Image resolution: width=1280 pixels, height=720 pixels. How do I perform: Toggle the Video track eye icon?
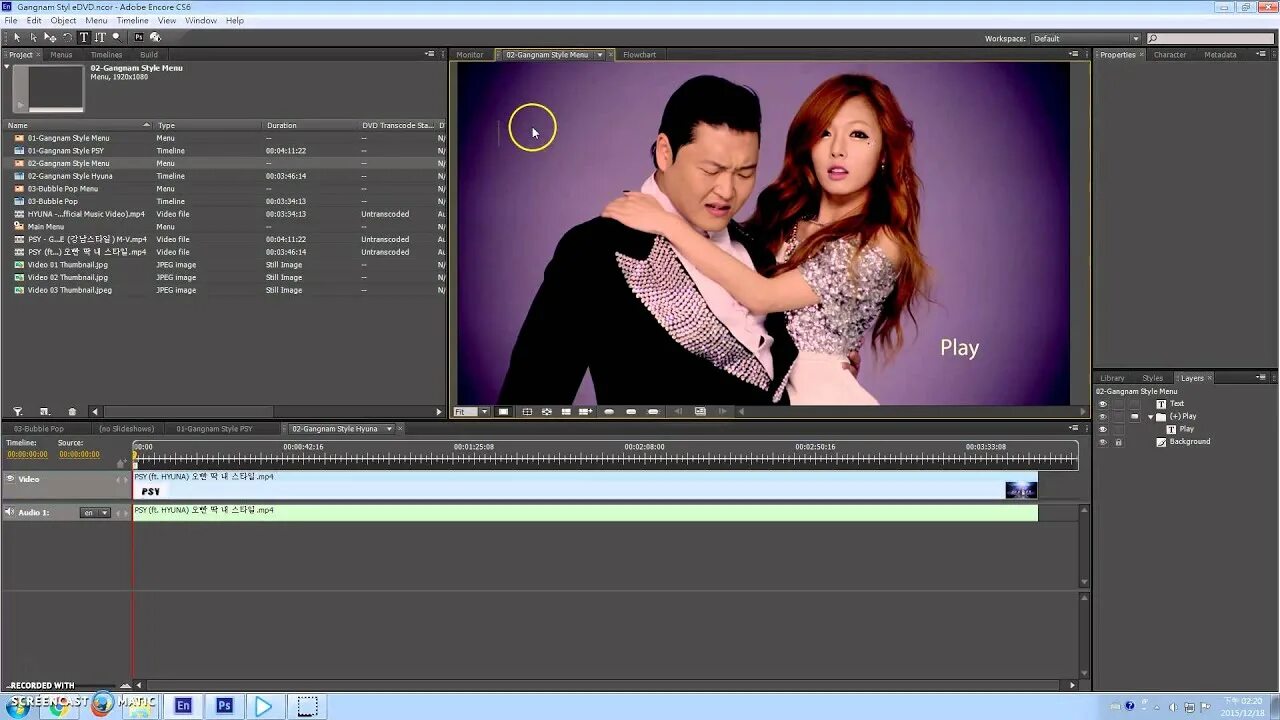point(10,479)
